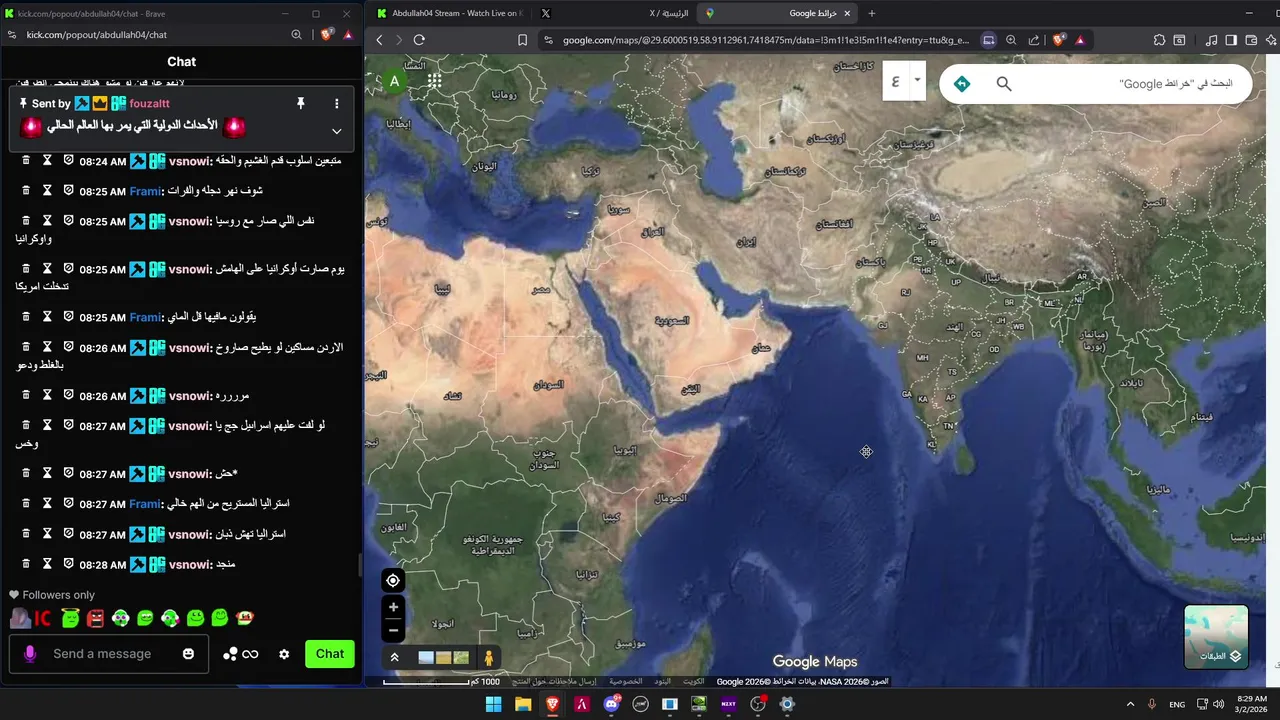Click the fouzaltt username in pinned message

[150, 103]
